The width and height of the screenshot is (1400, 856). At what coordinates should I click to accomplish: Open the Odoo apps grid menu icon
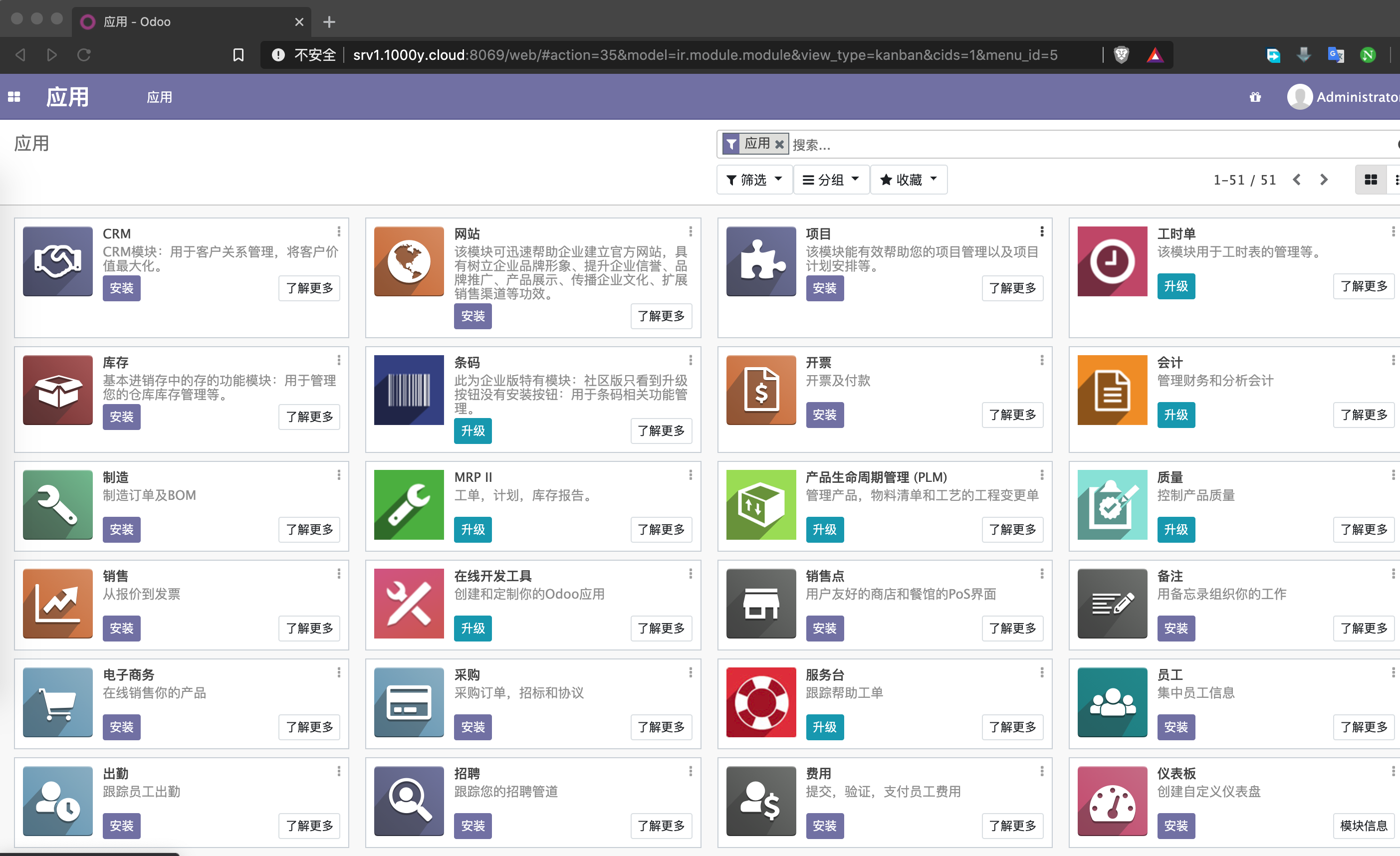pos(14,97)
